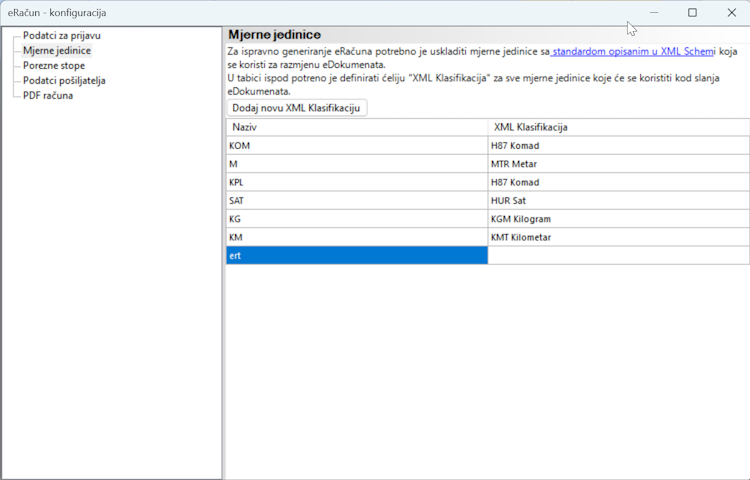Select Podatci pošiljatelja tree item
750x480 pixels.
pyautogui.click(x=64, y=80)
